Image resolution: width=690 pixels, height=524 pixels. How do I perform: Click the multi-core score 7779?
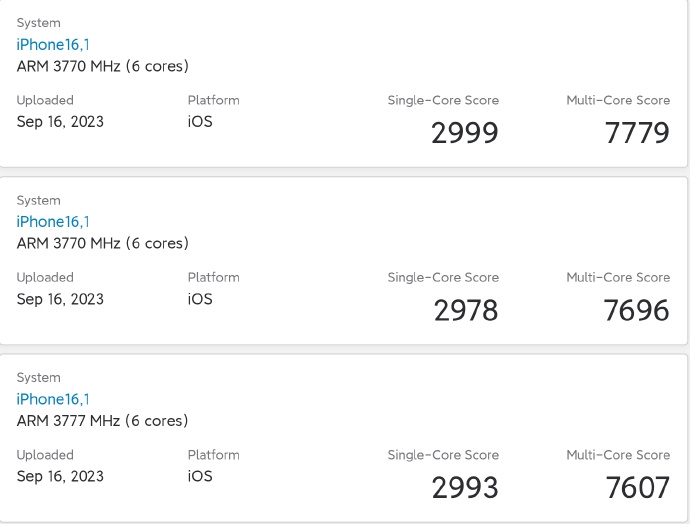[x=637, y=132]
